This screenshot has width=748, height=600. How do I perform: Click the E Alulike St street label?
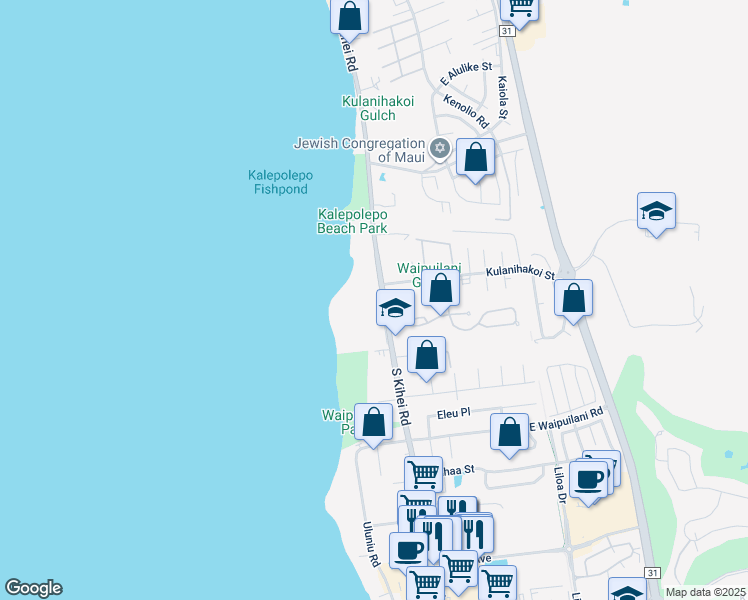[x=466, y=73]
